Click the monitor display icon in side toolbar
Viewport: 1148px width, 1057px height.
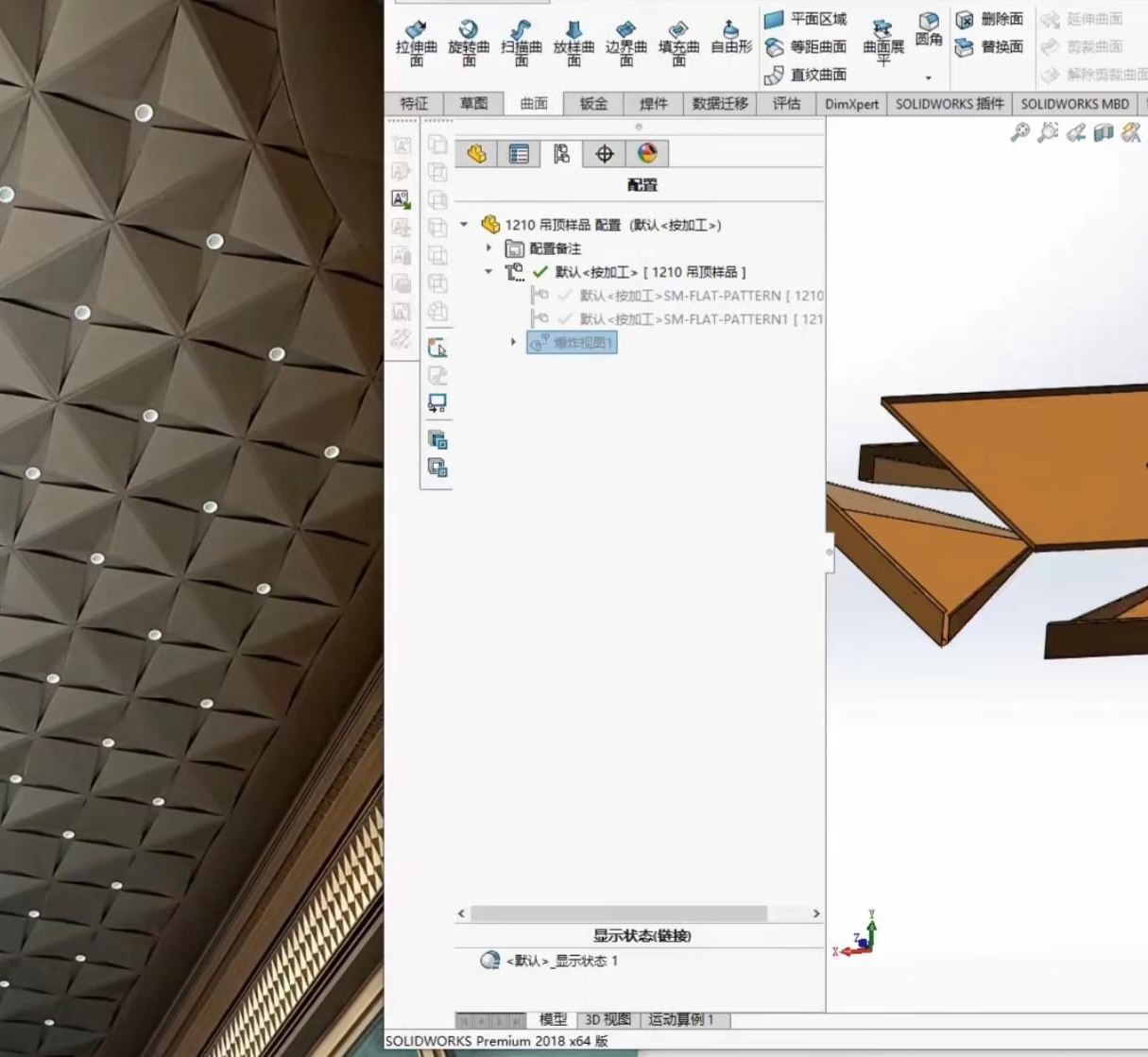point(437,403)
